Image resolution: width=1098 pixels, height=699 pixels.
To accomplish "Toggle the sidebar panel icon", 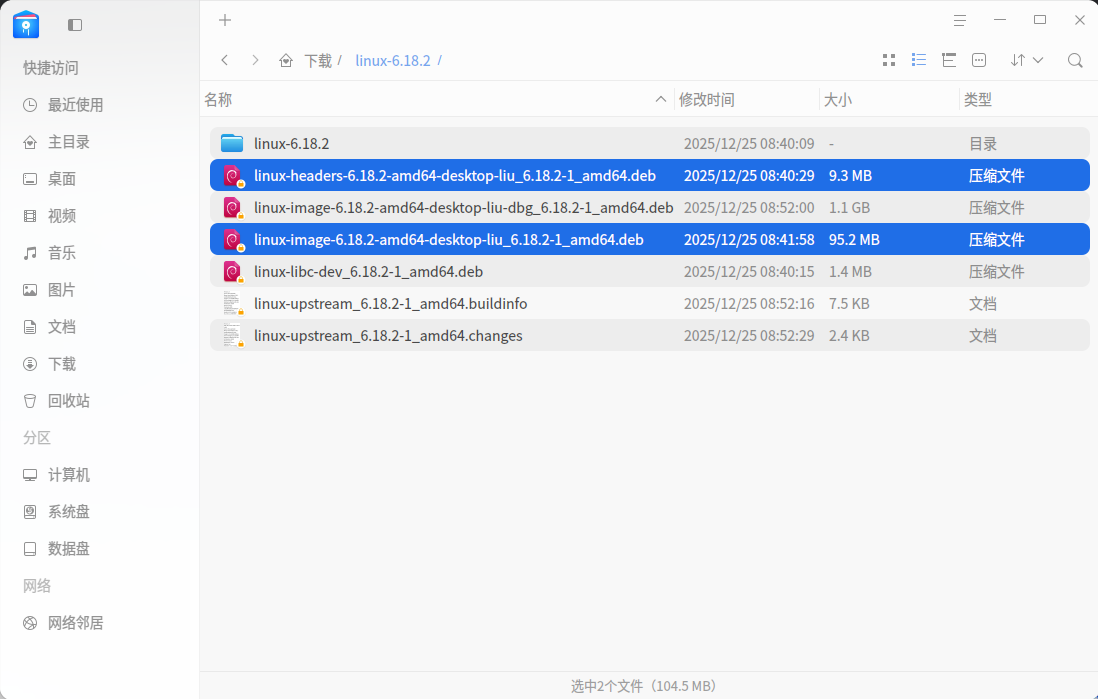I will coord(75,25).
